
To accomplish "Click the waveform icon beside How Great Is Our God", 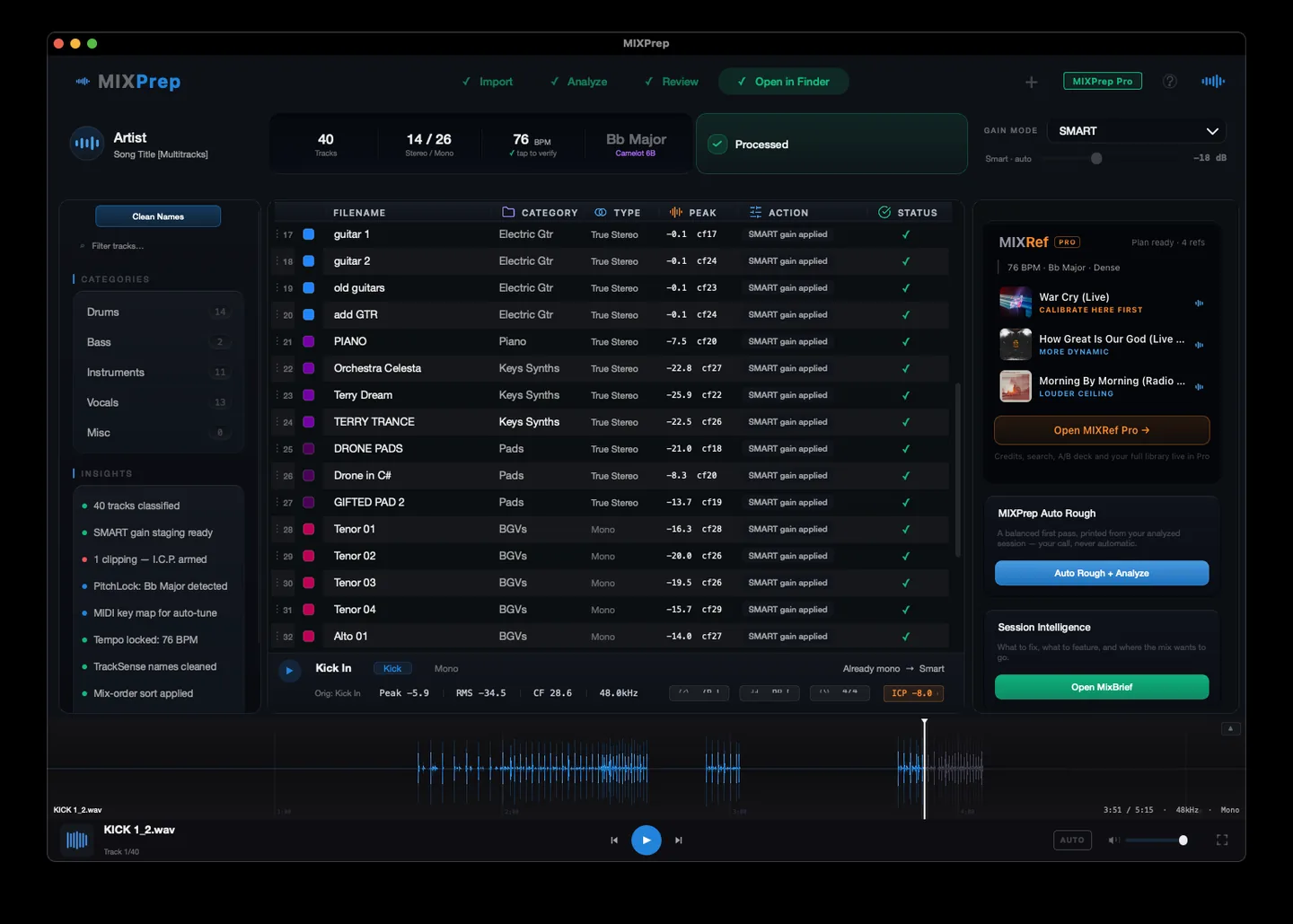I will pos(1199,345).
